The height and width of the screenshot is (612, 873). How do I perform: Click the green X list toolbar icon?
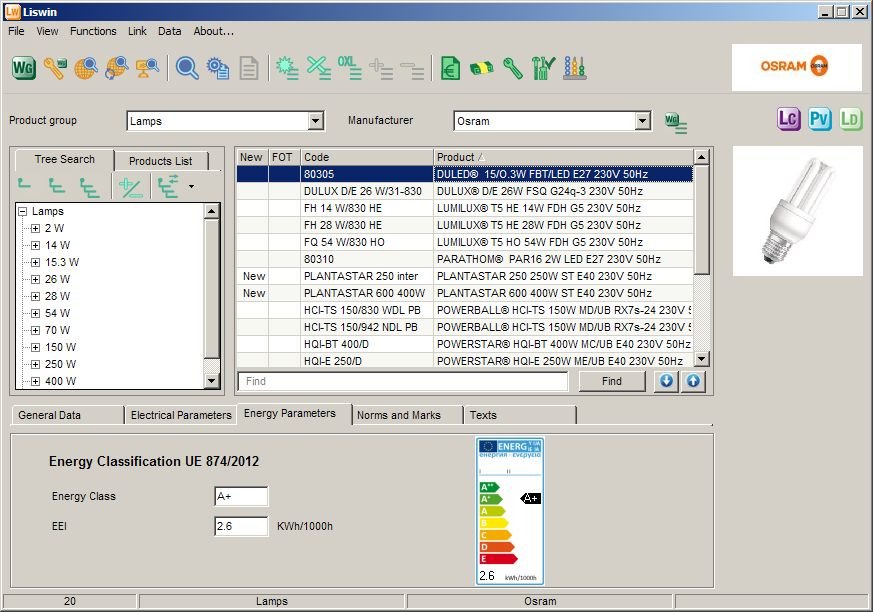coord(318,68)
